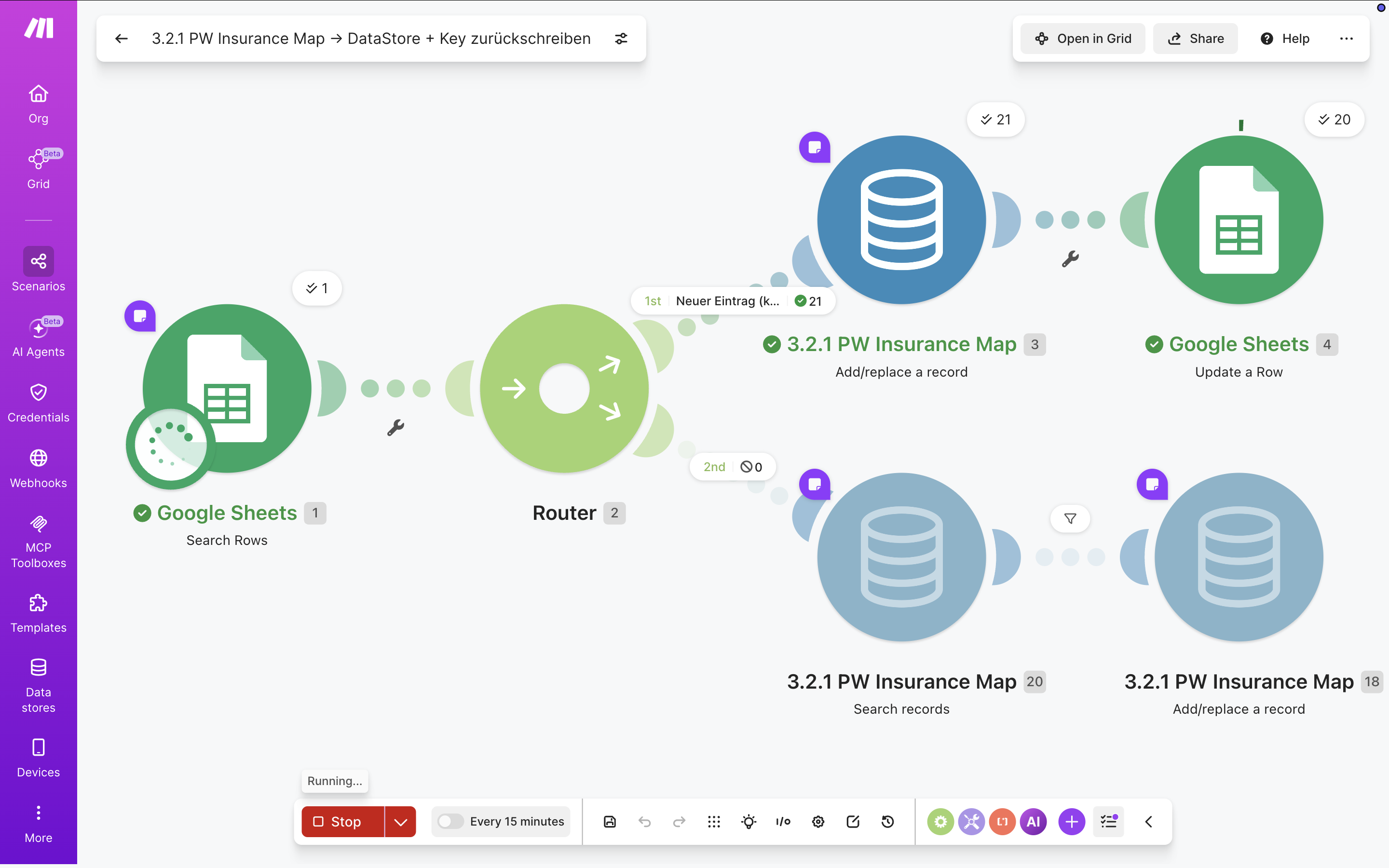
Task: Click the explain flow lightbulb icon
Action: click(749, 822)
